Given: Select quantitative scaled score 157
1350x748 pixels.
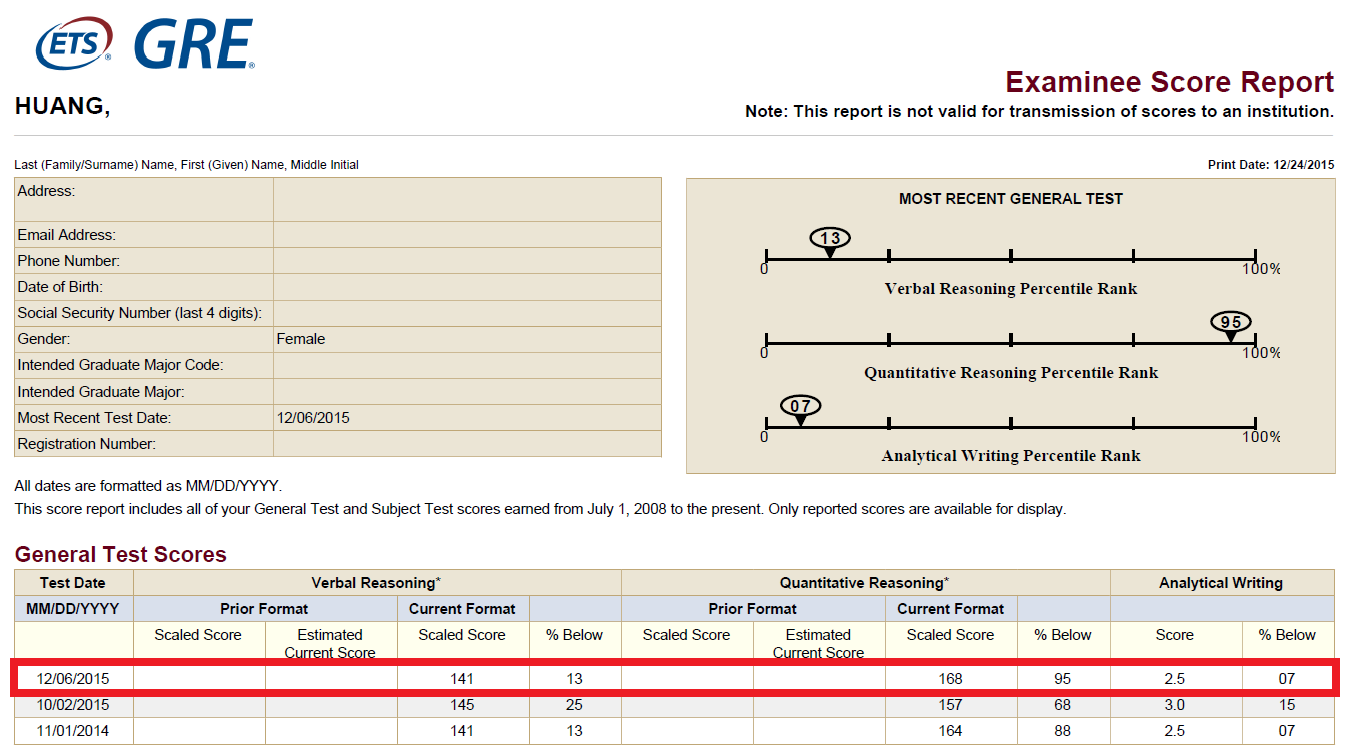Looking at the screenshot, I should tap(950, 705).
